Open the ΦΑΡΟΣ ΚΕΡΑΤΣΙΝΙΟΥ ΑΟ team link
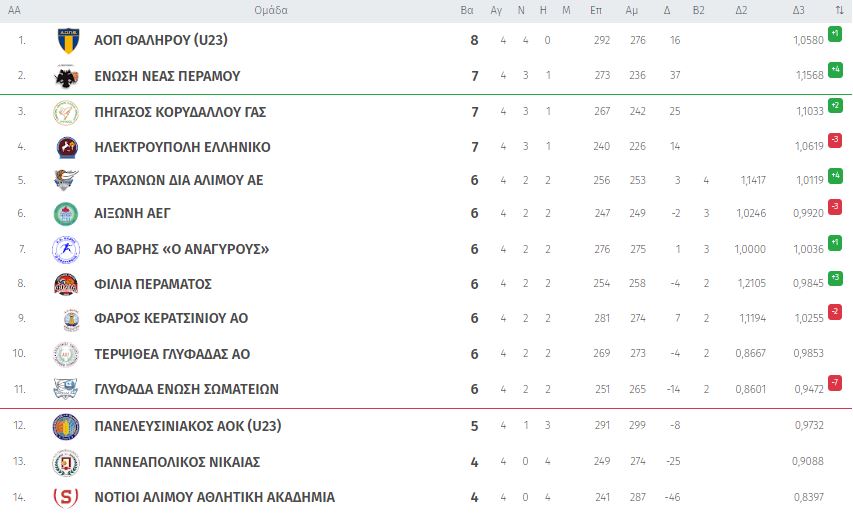853x517 pixels. (x=170, y=319)
